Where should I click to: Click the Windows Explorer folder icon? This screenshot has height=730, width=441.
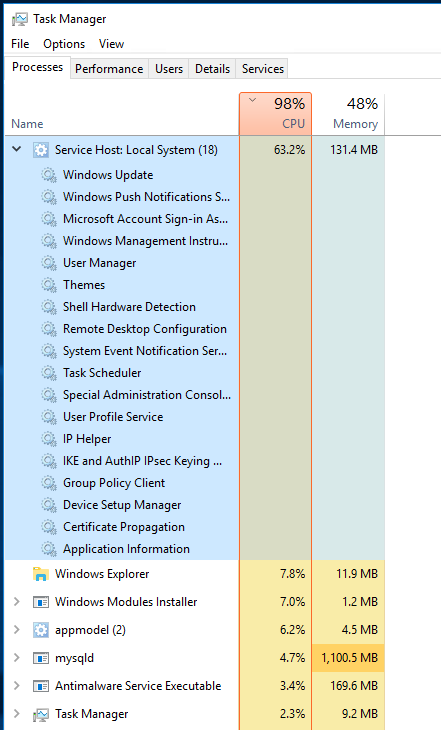pyautogui.click(x=41, y=574)
